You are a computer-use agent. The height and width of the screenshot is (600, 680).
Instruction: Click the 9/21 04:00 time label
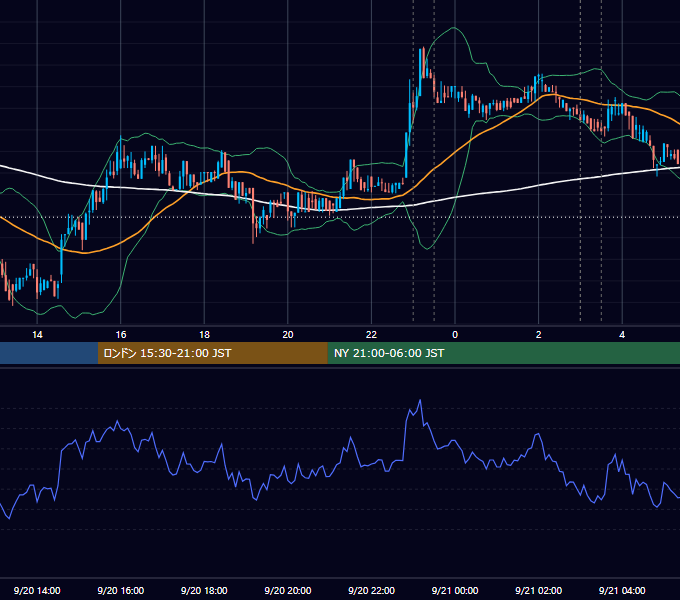[x=622, y=590]
